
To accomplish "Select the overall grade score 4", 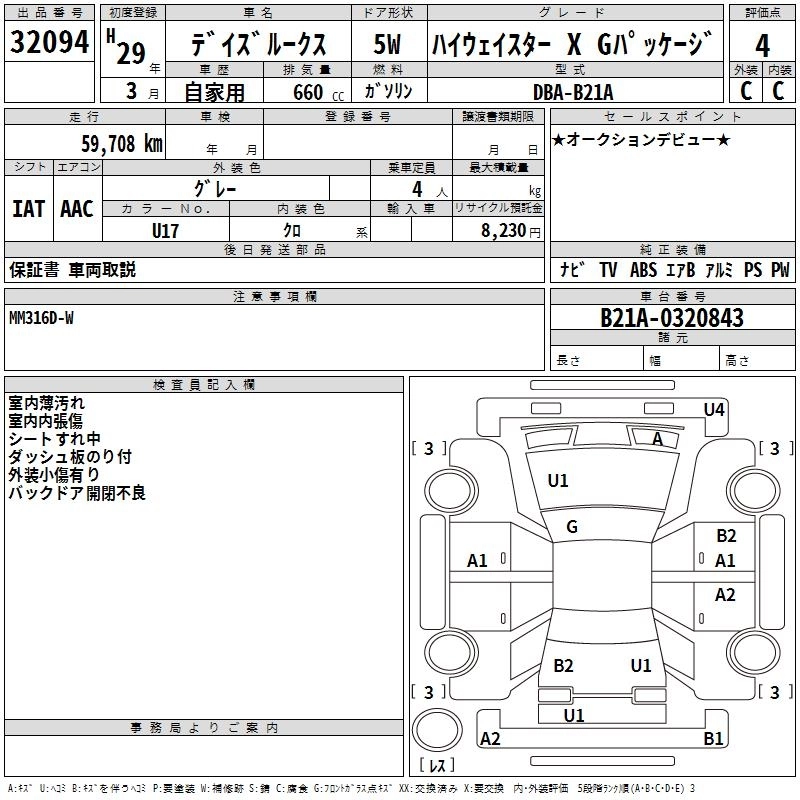I will pyautogui.click(x=762, y=45).
